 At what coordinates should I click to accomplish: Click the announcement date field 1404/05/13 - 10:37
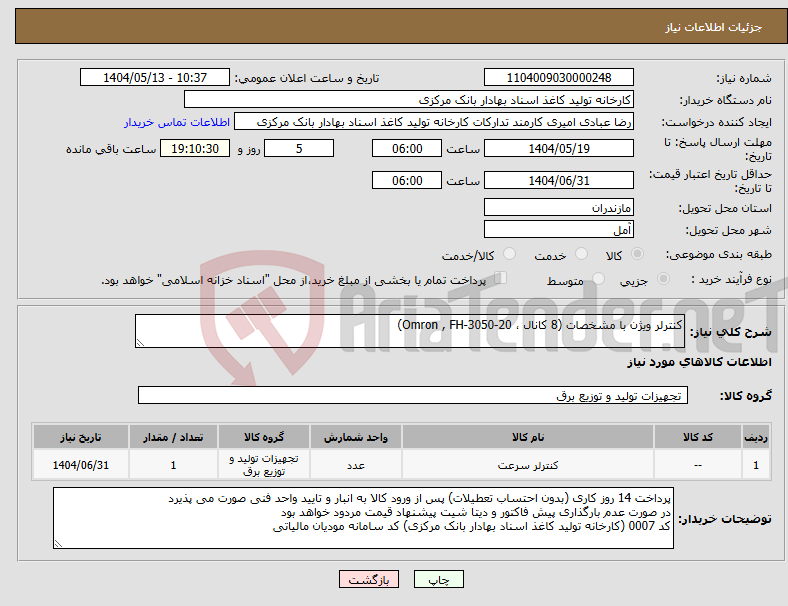155,78
